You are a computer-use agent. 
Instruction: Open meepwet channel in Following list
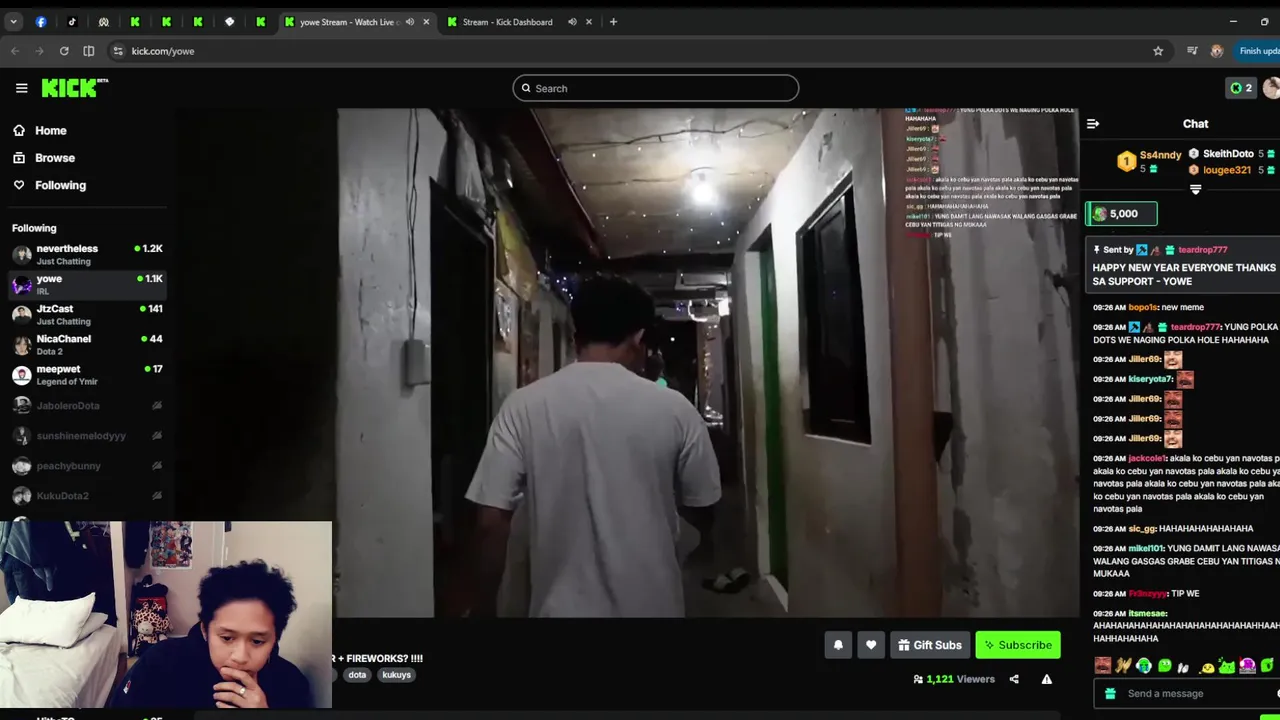click(x=87, y=374)
